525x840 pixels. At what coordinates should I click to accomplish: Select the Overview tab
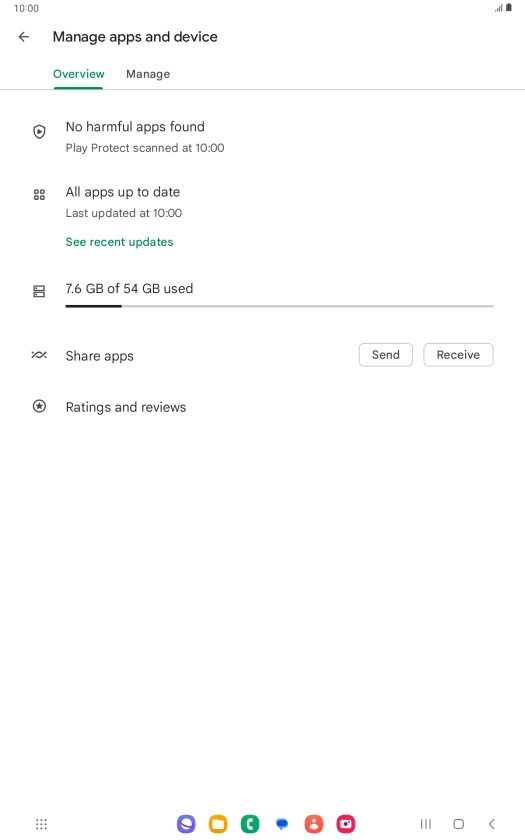78,74
